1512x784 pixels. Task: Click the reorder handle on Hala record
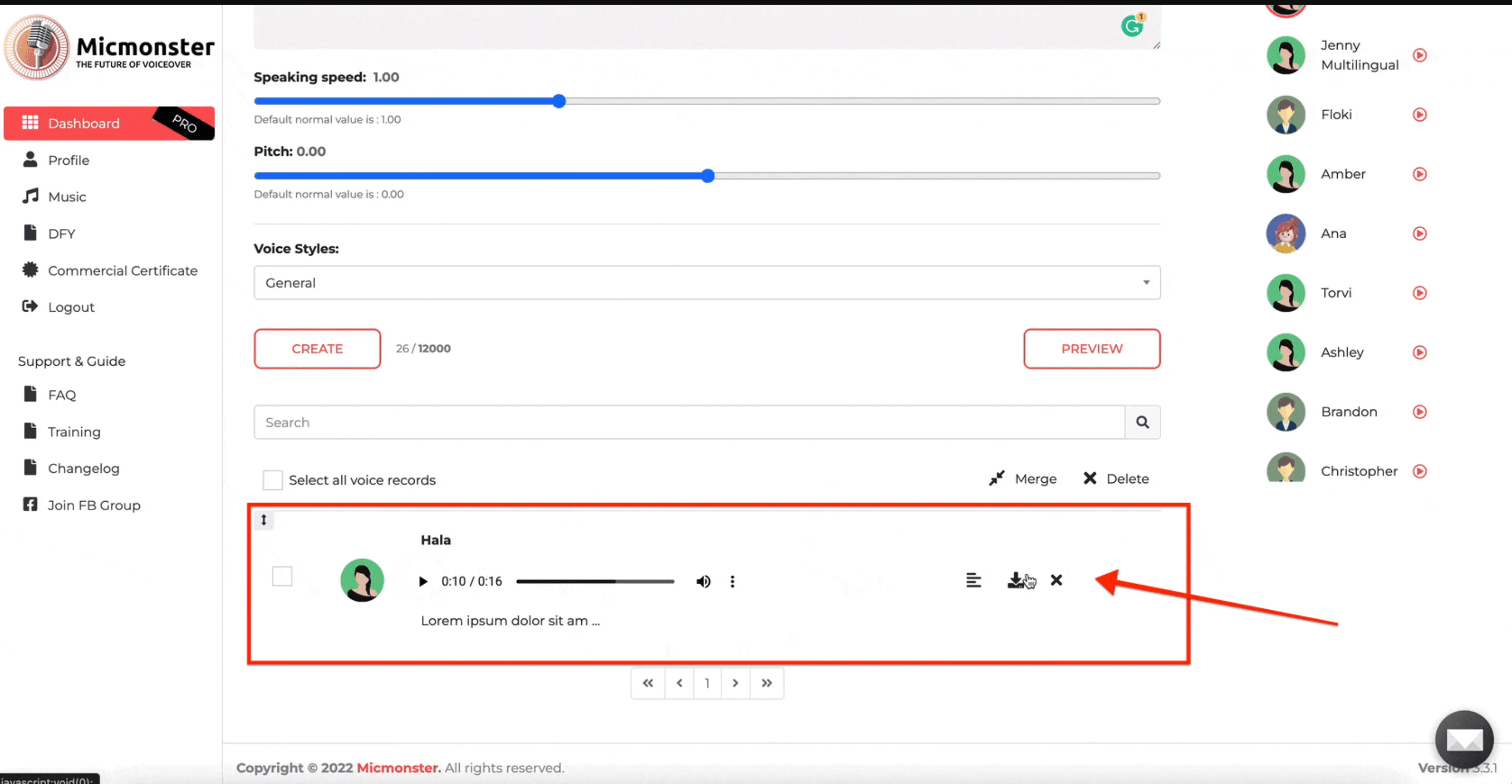point(264,520)
